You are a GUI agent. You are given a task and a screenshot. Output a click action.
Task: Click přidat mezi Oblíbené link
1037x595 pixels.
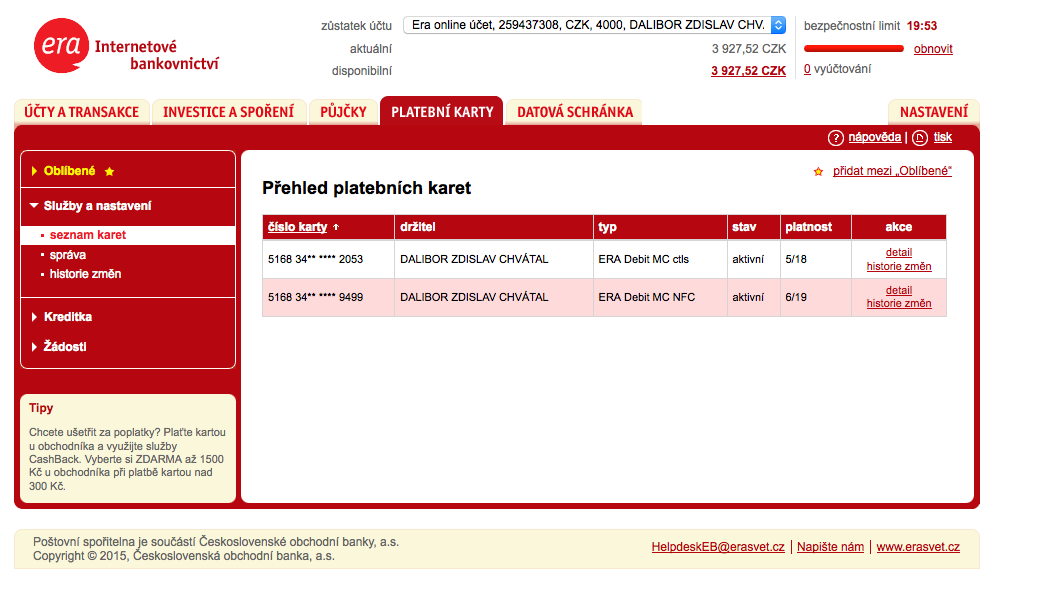point(892,171)
